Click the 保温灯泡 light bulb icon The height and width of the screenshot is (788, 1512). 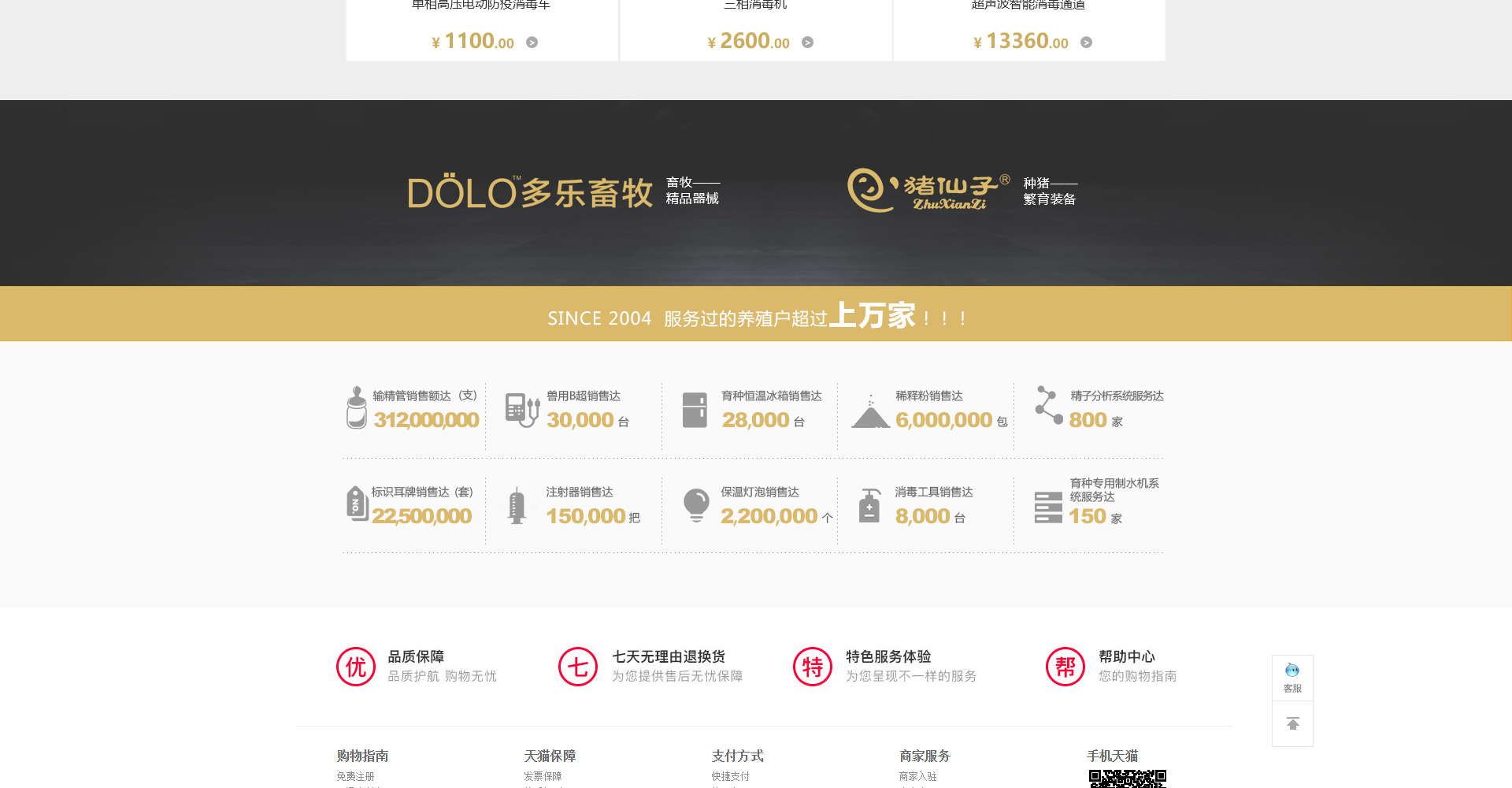[696, 505]
